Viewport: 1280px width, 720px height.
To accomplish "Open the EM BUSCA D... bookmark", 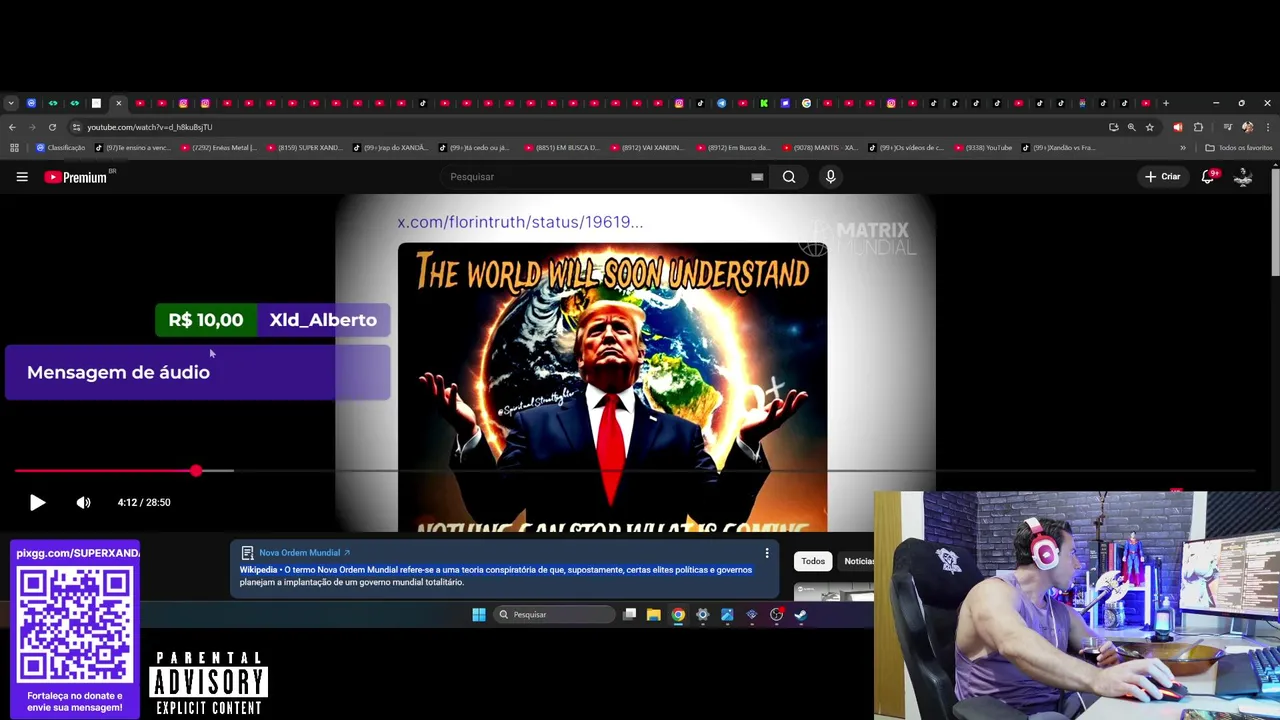I will pos(561,148).
